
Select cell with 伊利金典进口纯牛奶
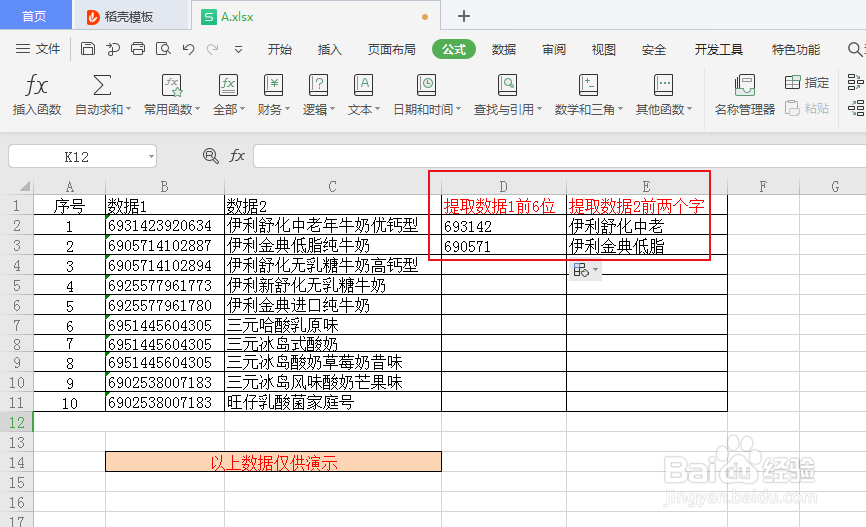[x=333, y=305]
